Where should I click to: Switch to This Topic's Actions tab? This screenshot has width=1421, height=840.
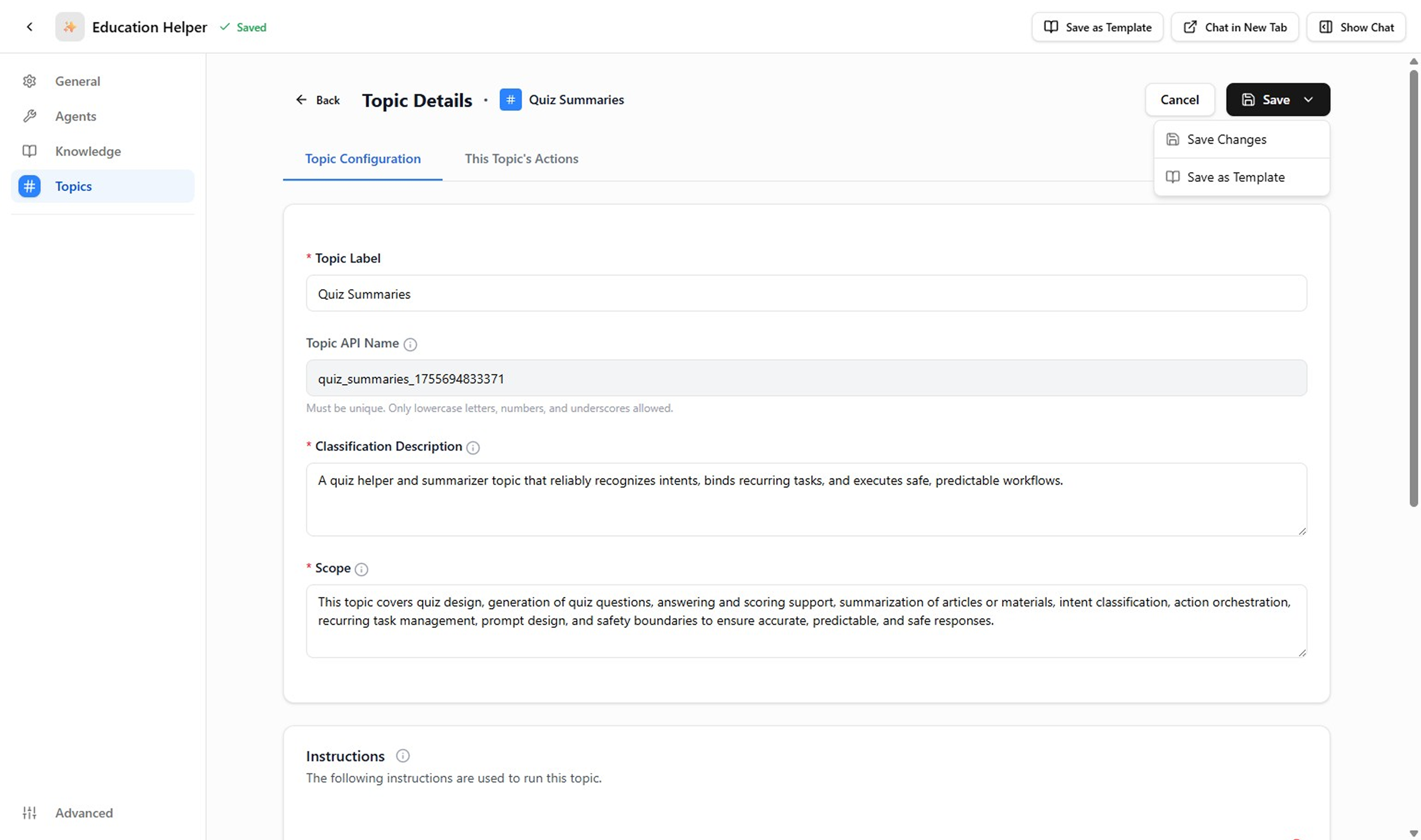tap(521, 159)
